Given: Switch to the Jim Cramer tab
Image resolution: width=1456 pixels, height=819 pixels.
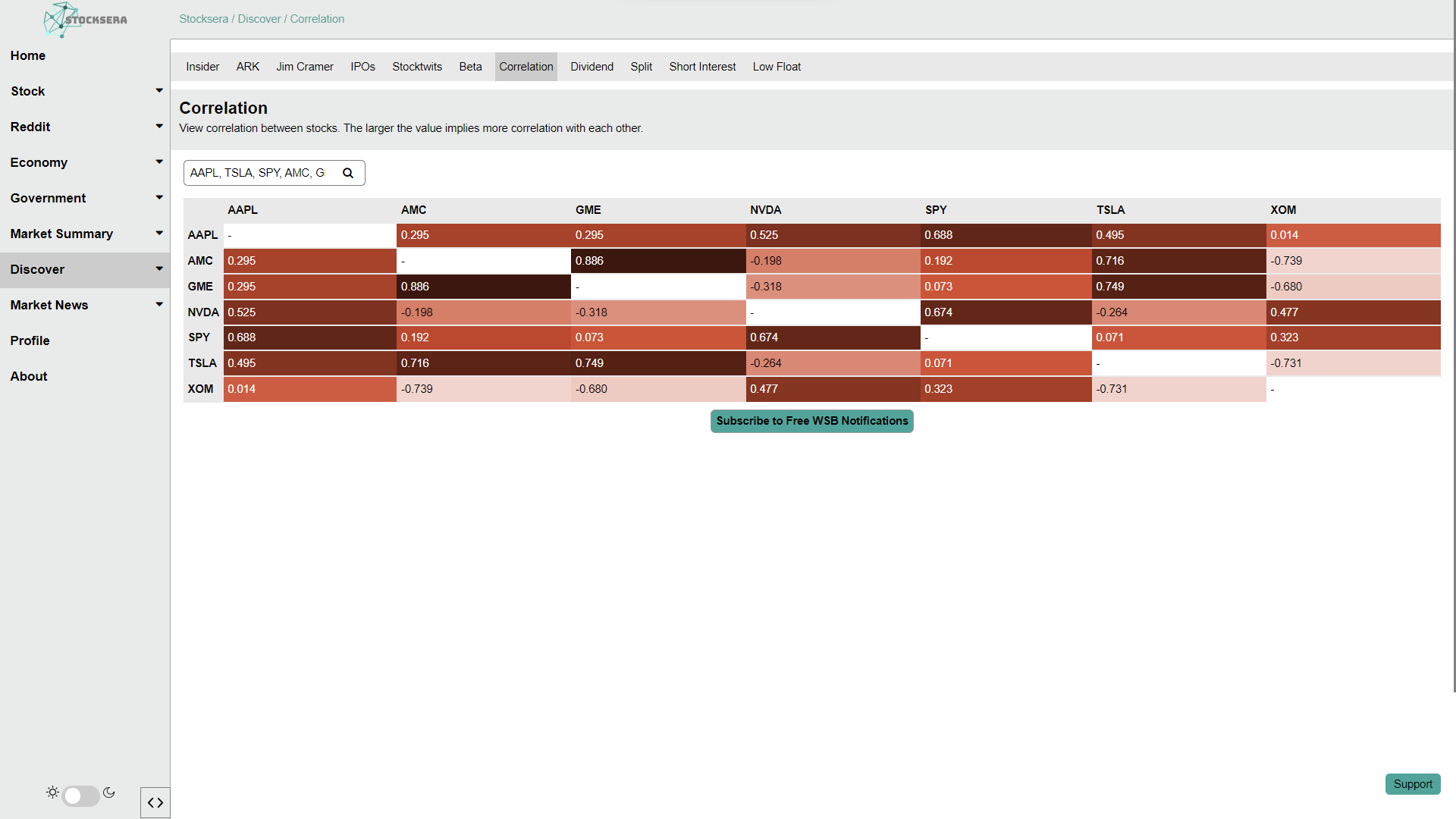Looking at the screenshot, I should tap(304, 67).
